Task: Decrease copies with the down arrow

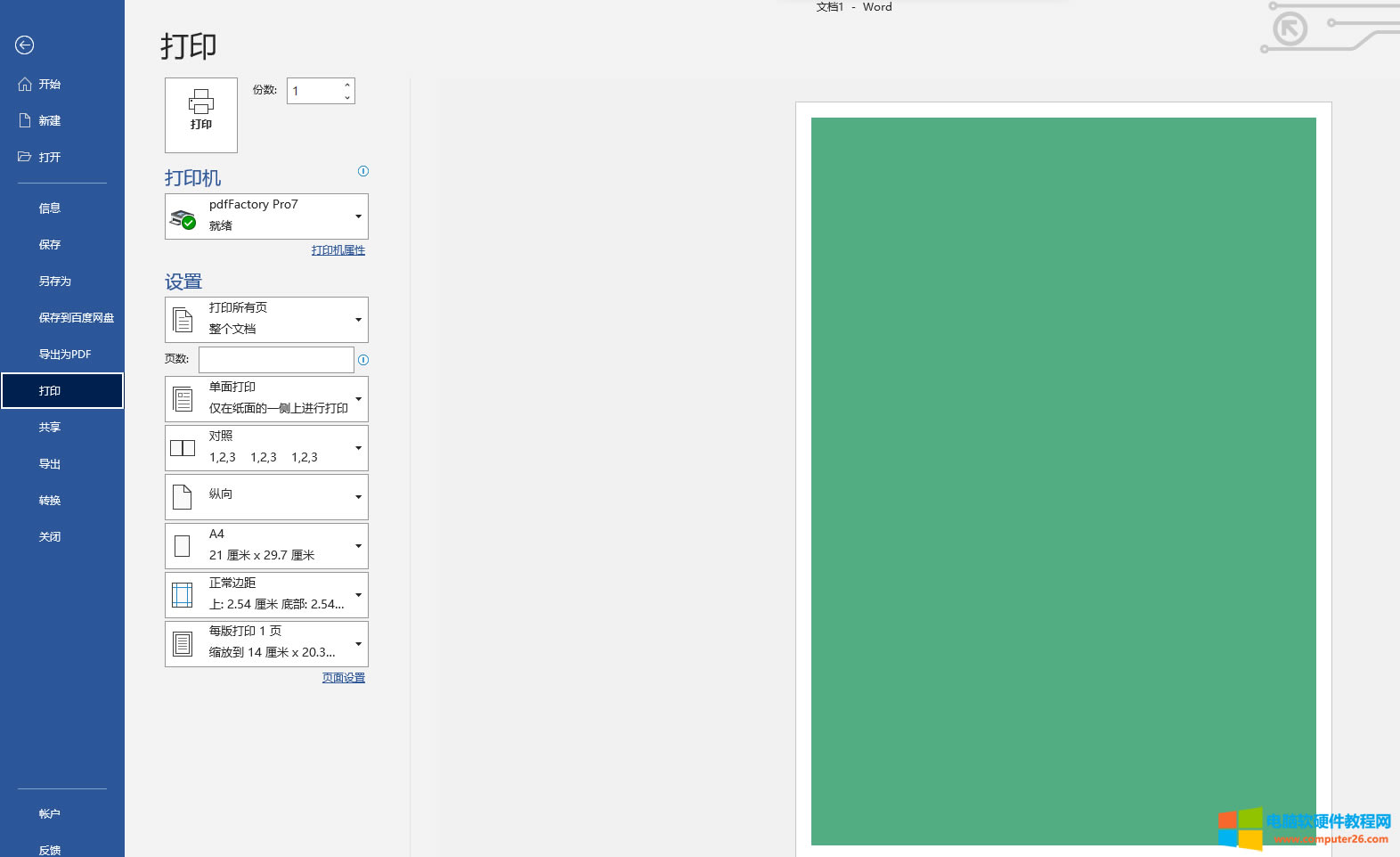Action: click(x=347, y=97)
